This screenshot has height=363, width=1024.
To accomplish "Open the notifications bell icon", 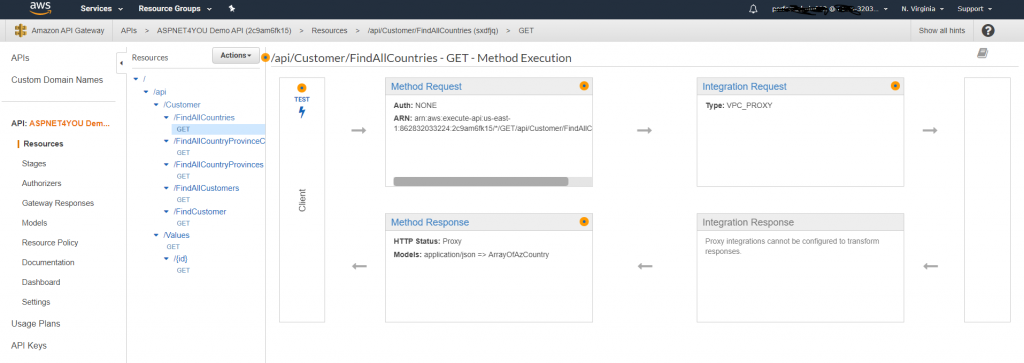I will (x=753, y=9).
